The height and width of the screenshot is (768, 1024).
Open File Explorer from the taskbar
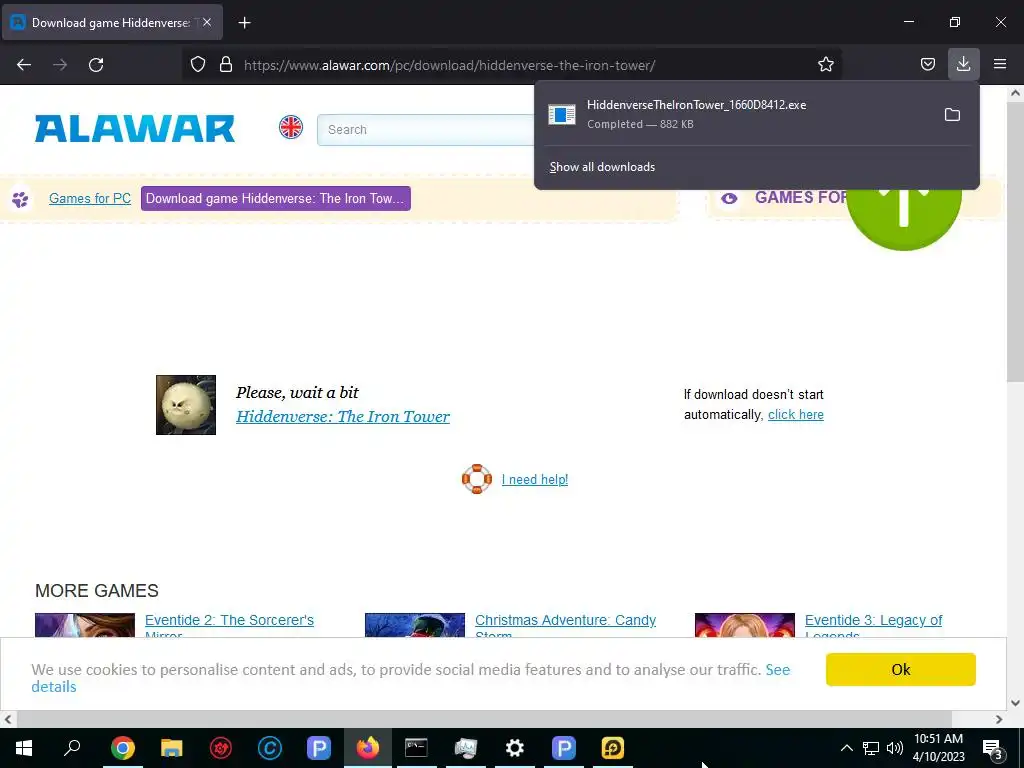171,748
